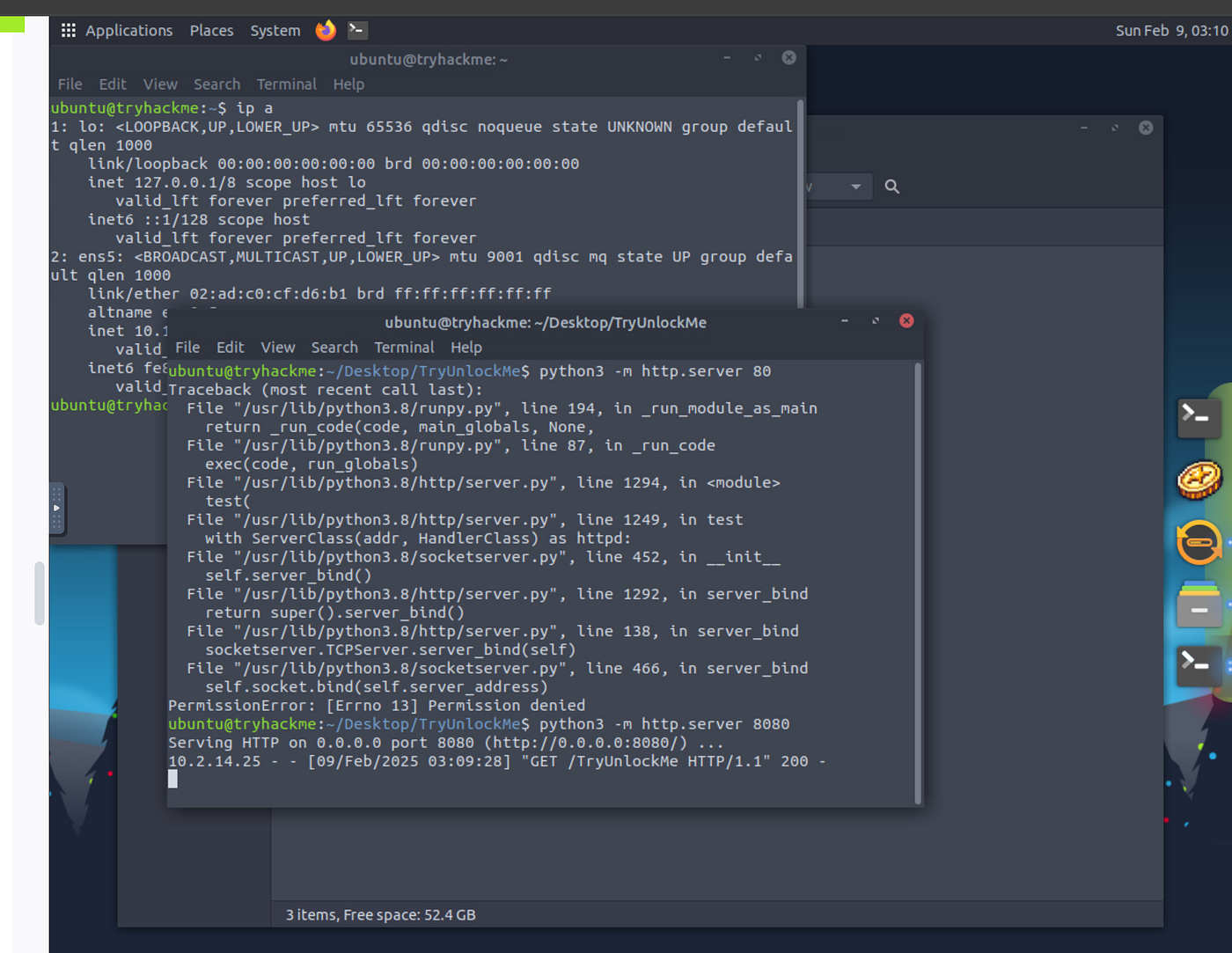This screenshot has width=1232, height=953.
Task: Click the orange circular link icon in the dock
Action: click(x=1199, y=542)
